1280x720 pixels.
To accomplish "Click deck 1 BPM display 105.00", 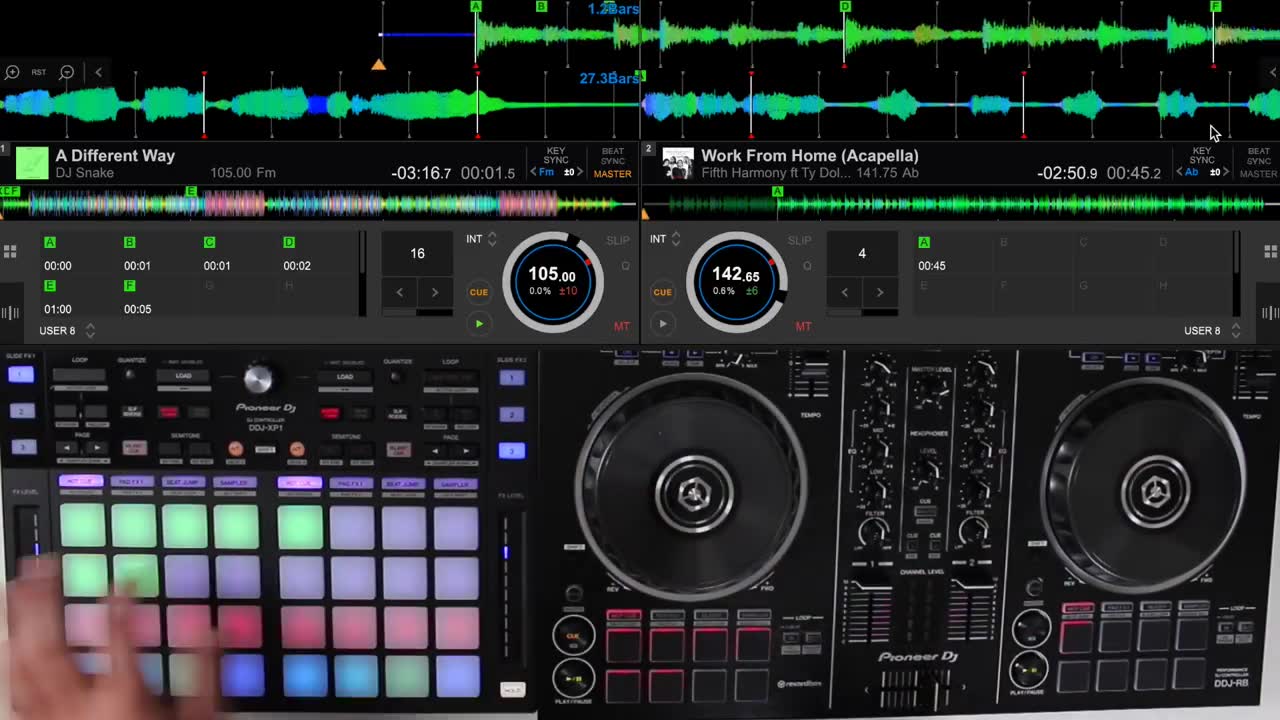I will coord(552,275).
